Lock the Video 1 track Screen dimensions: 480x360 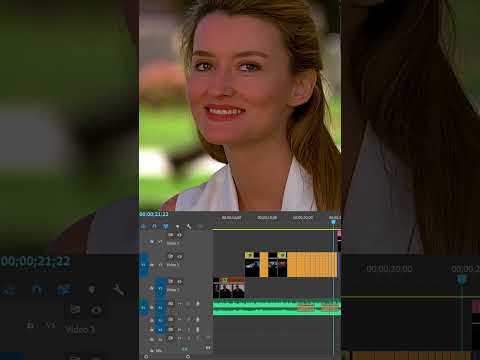(x=152, y=288)
